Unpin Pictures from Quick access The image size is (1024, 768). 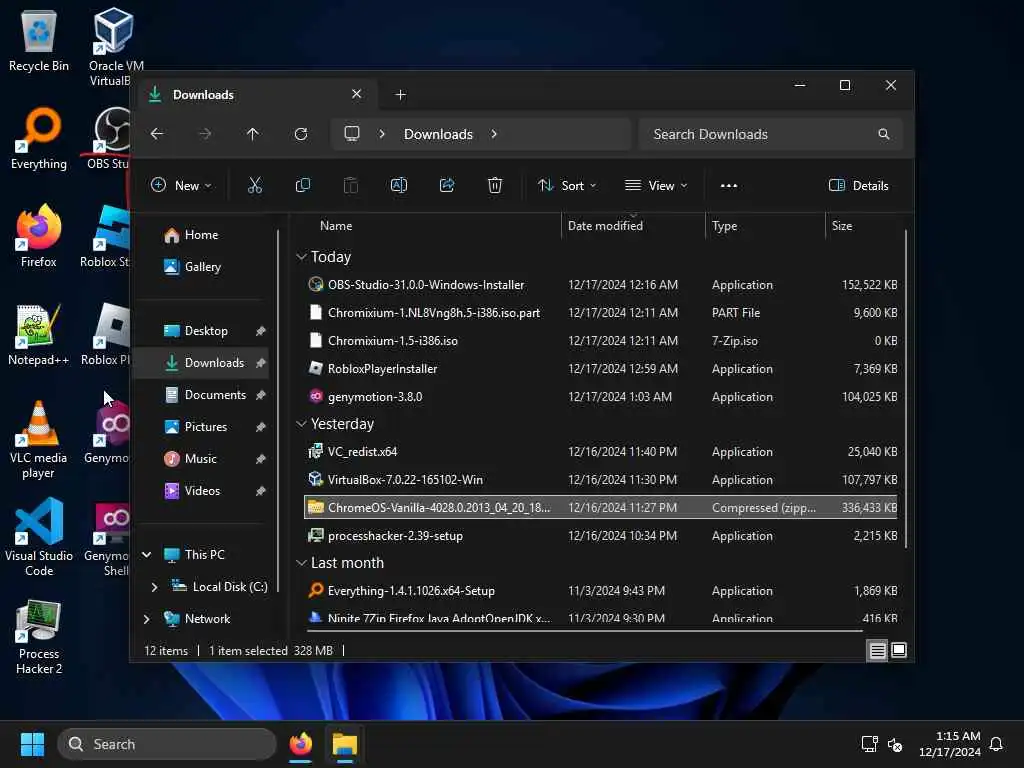pos(261,427)
